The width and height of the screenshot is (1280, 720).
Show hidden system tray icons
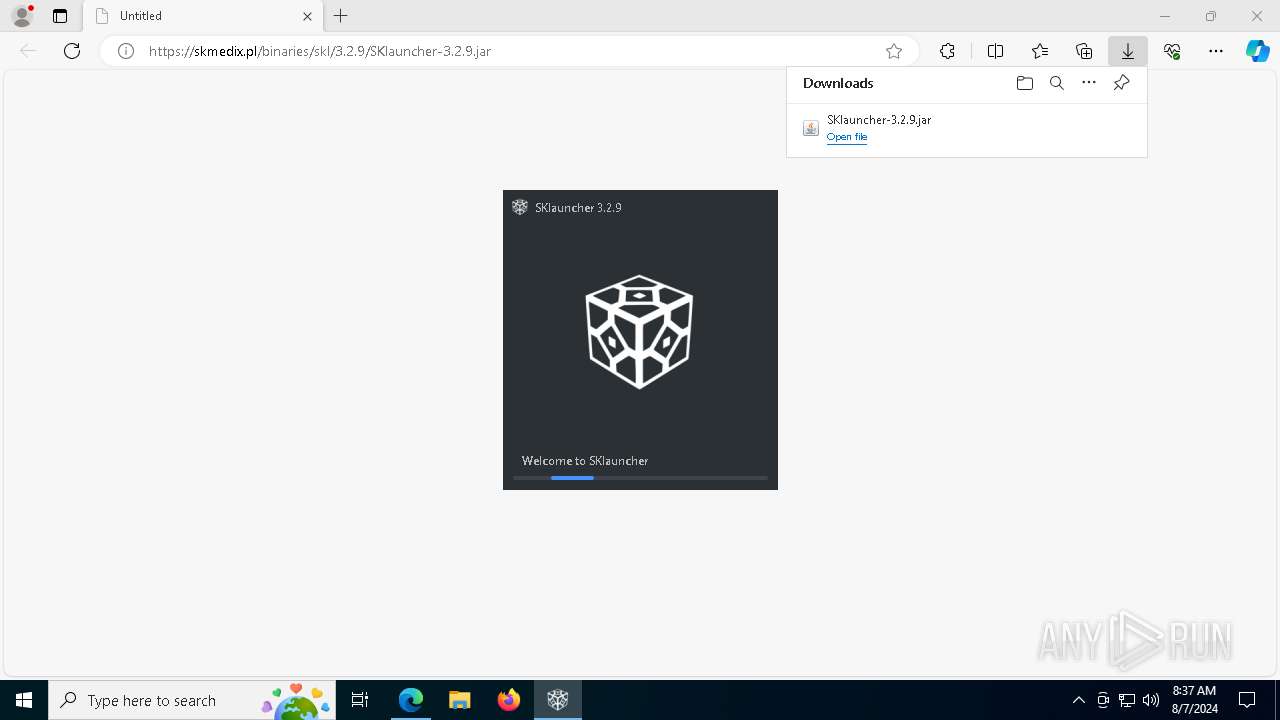(1078, 700)
